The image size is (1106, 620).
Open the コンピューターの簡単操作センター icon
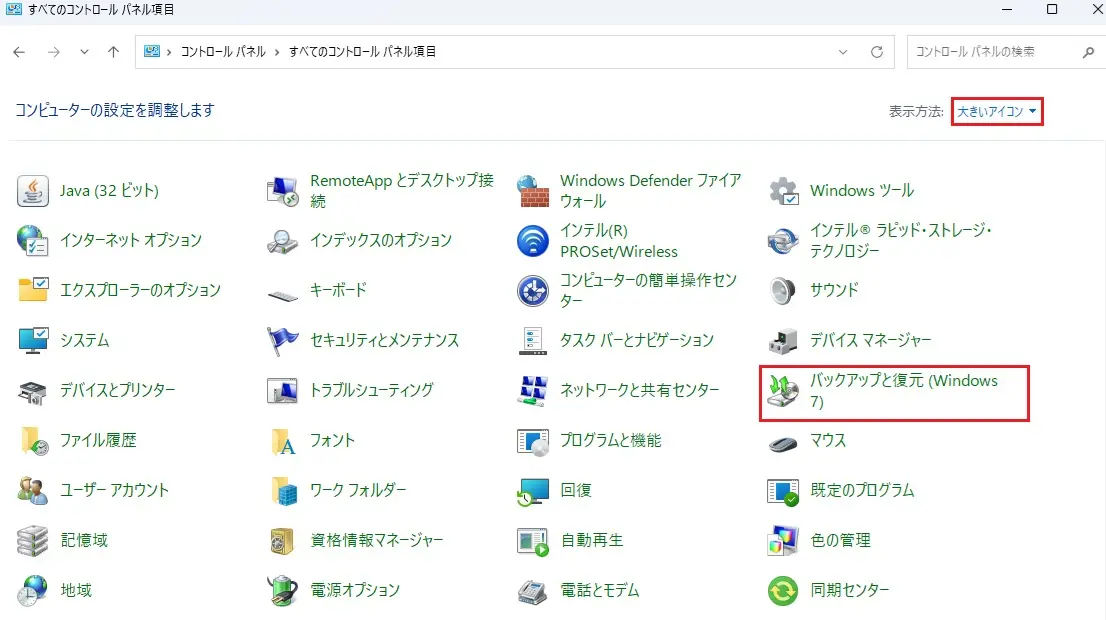click(x=533, y=291)
